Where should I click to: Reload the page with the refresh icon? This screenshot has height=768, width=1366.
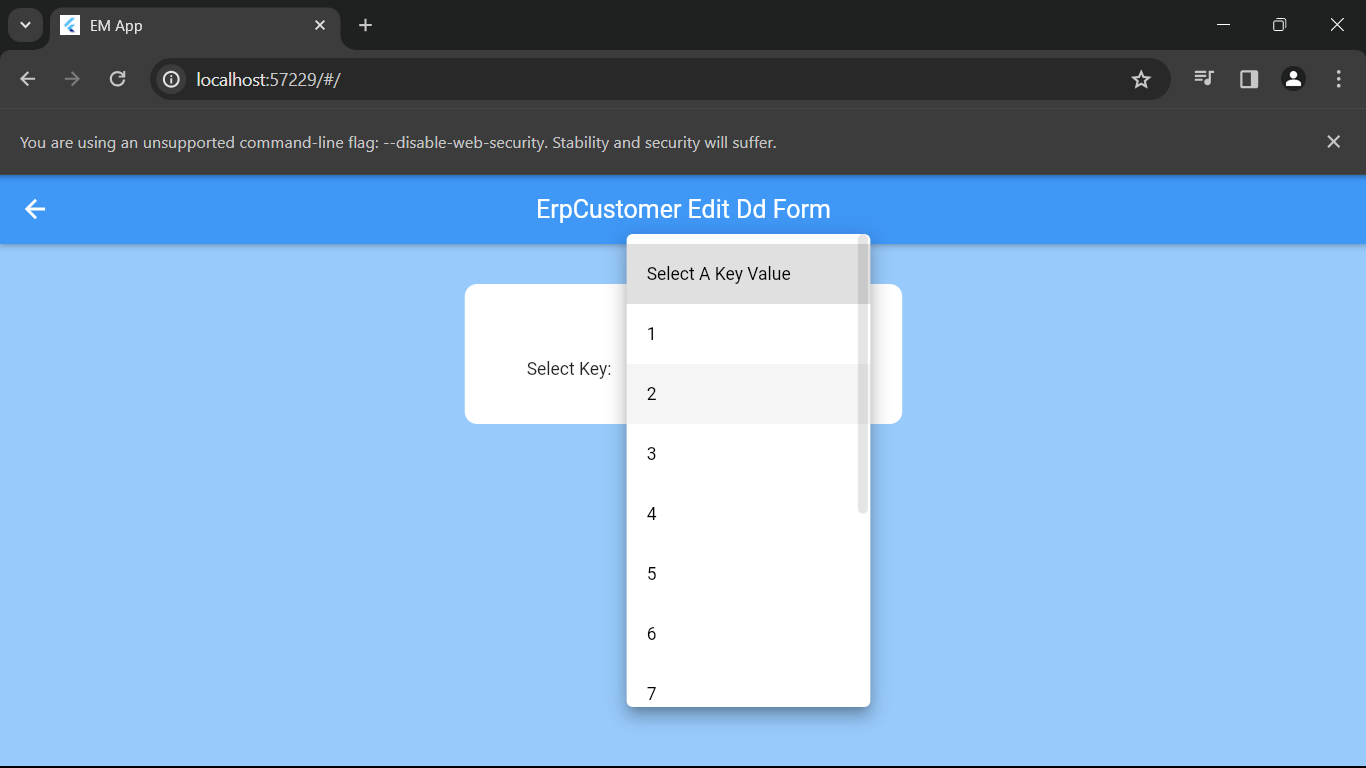tap(117, 79)
